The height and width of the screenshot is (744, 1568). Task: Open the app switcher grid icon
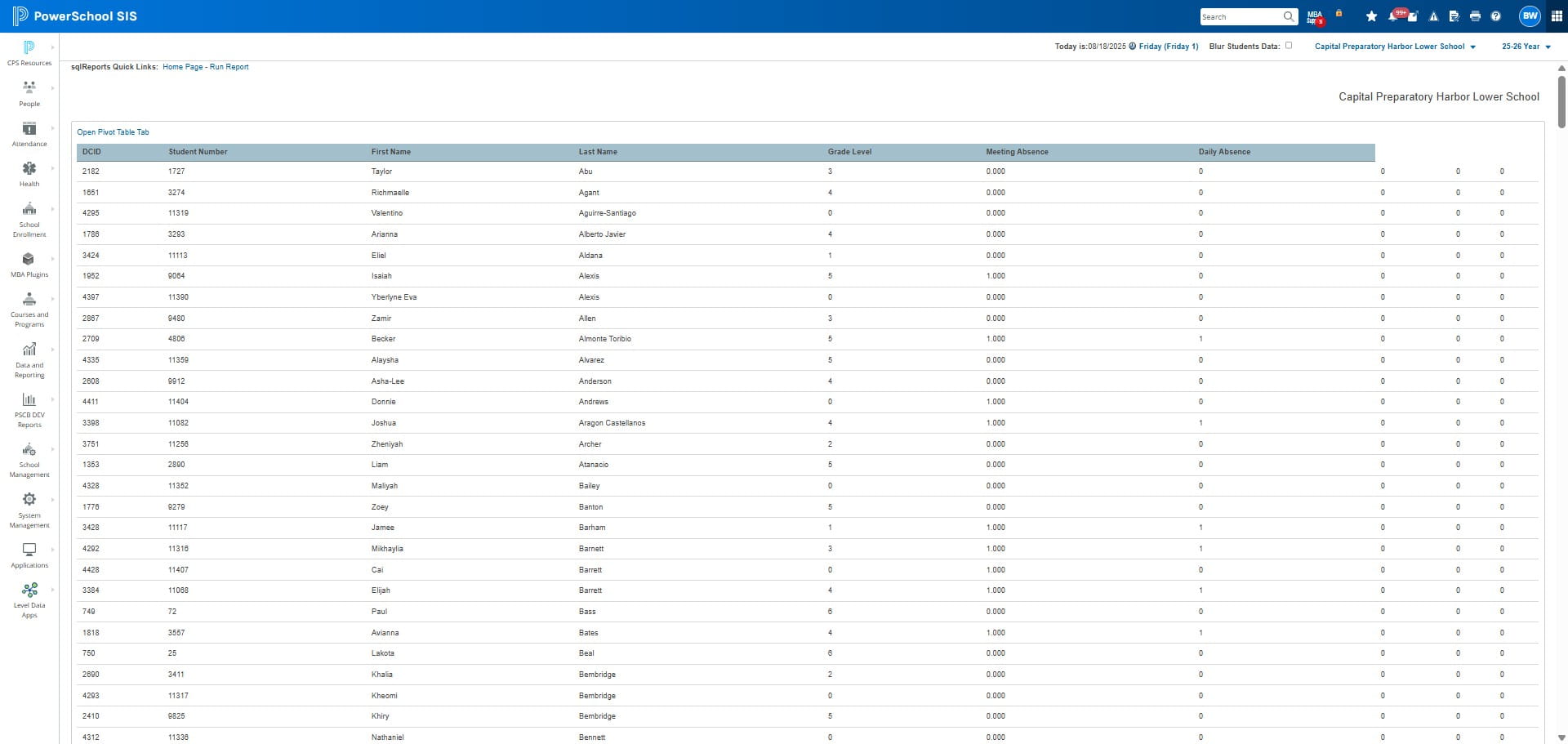click(1556, 16)
